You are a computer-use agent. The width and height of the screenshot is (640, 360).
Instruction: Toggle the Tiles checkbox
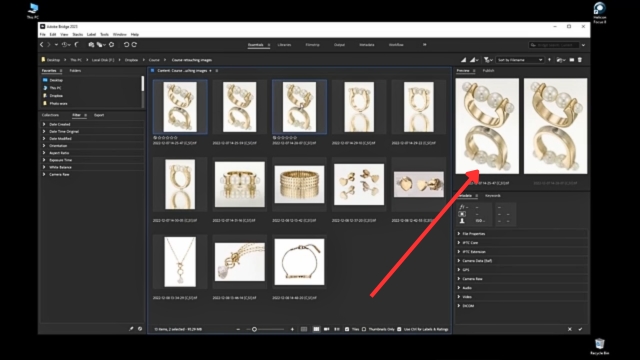tap(347, 329)
